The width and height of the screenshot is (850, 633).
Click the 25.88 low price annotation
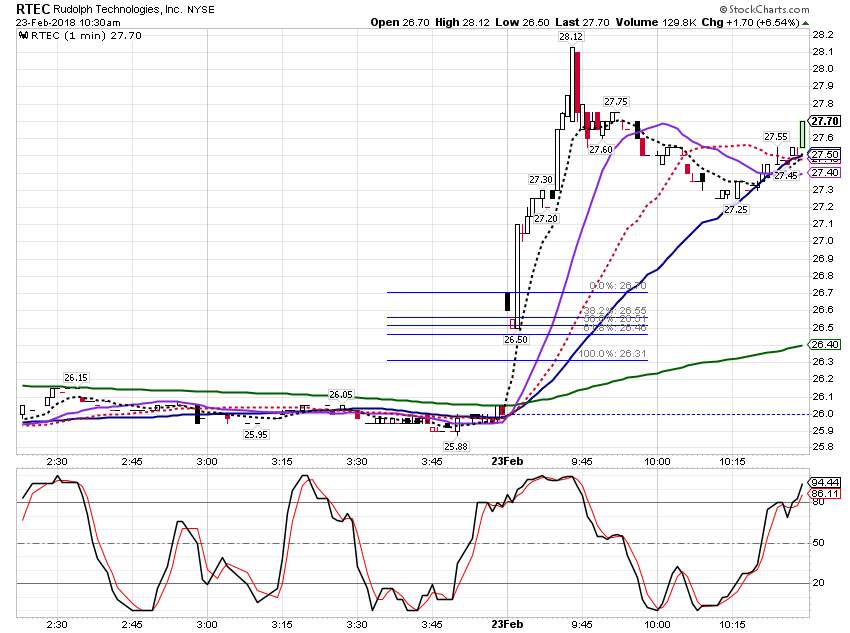[455, 447]
